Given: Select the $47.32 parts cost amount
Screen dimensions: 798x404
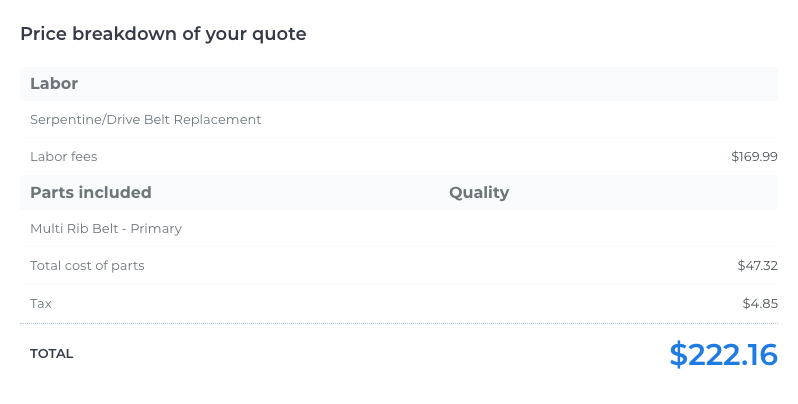Looking at the screenshot, I should click(757, 266).
